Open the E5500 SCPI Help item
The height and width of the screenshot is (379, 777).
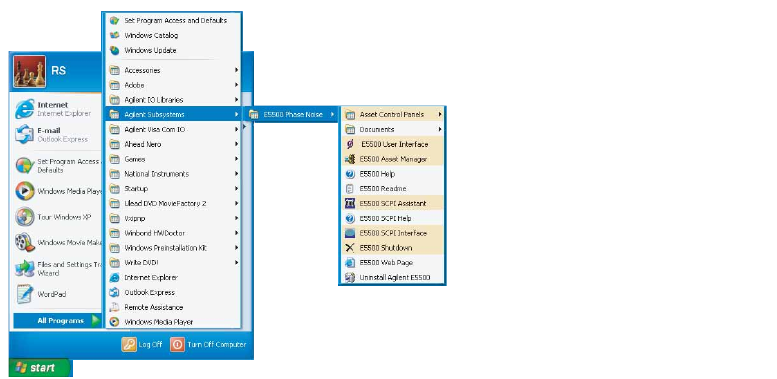click(393, 218)
